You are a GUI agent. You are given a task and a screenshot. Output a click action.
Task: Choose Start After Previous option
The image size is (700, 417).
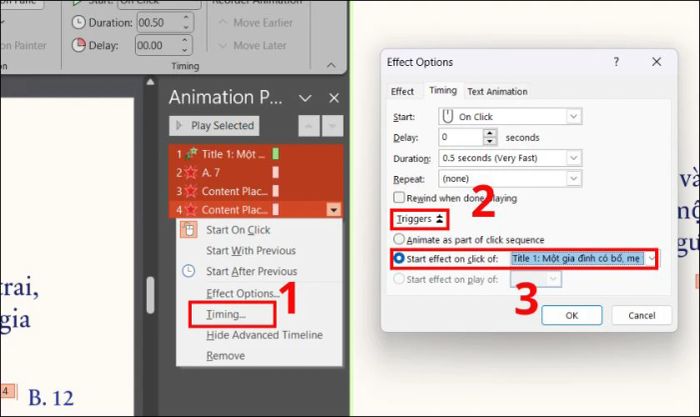pos(251,271)
